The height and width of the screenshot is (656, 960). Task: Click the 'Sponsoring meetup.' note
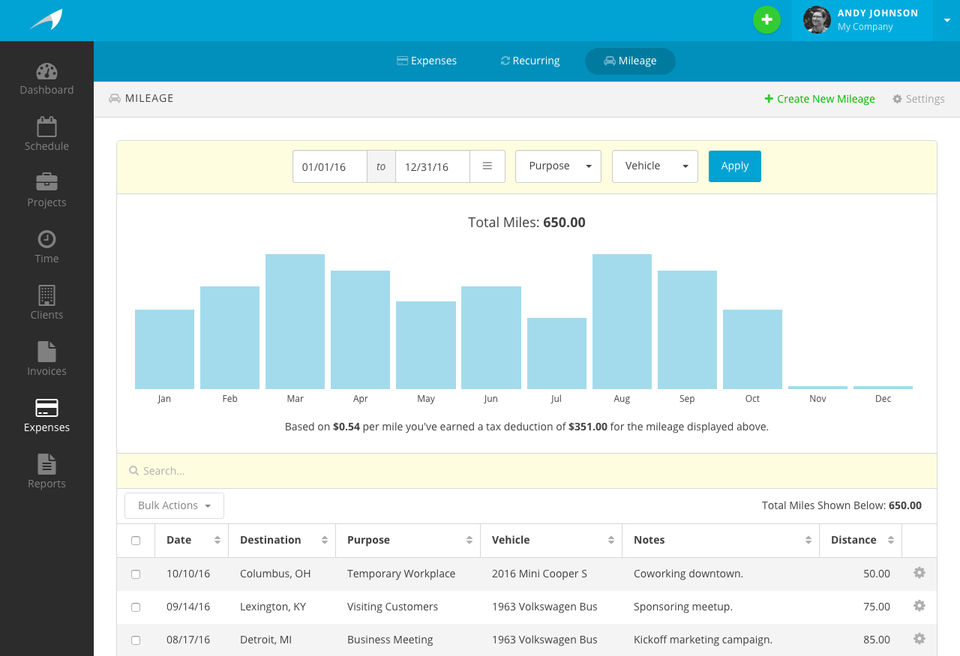(x=683, y=607)
